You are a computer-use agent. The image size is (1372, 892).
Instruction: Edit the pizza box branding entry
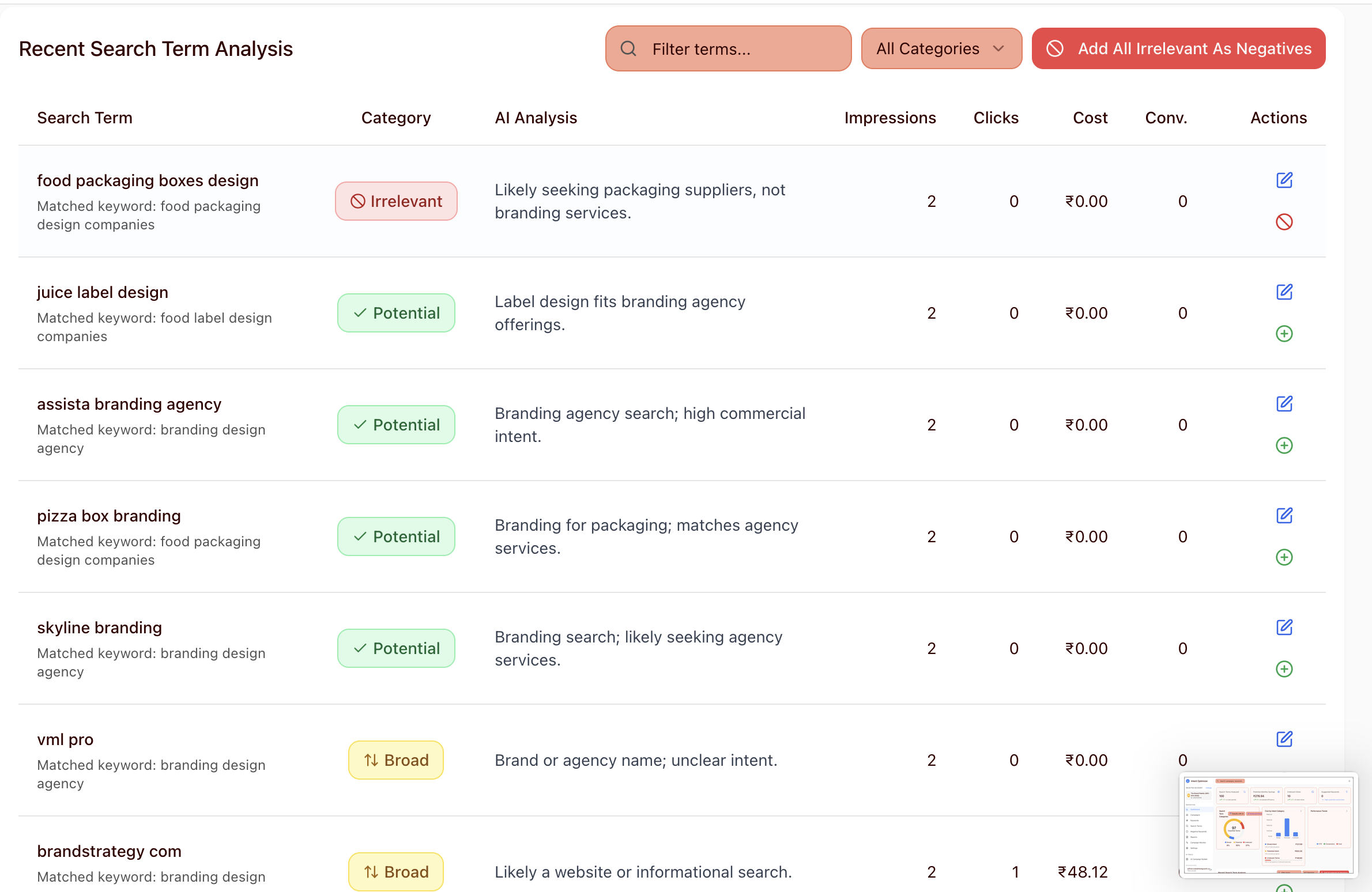click(1284, 516)
